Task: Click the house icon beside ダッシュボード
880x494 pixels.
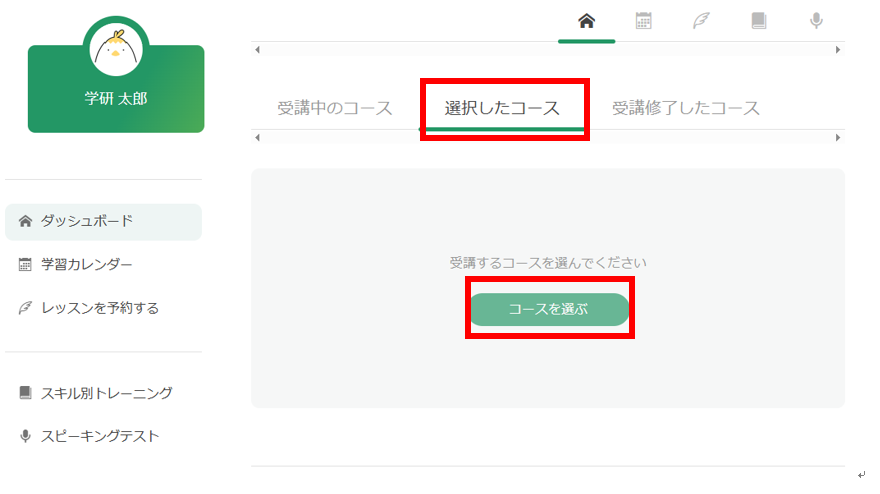Action: click(25, 221)
